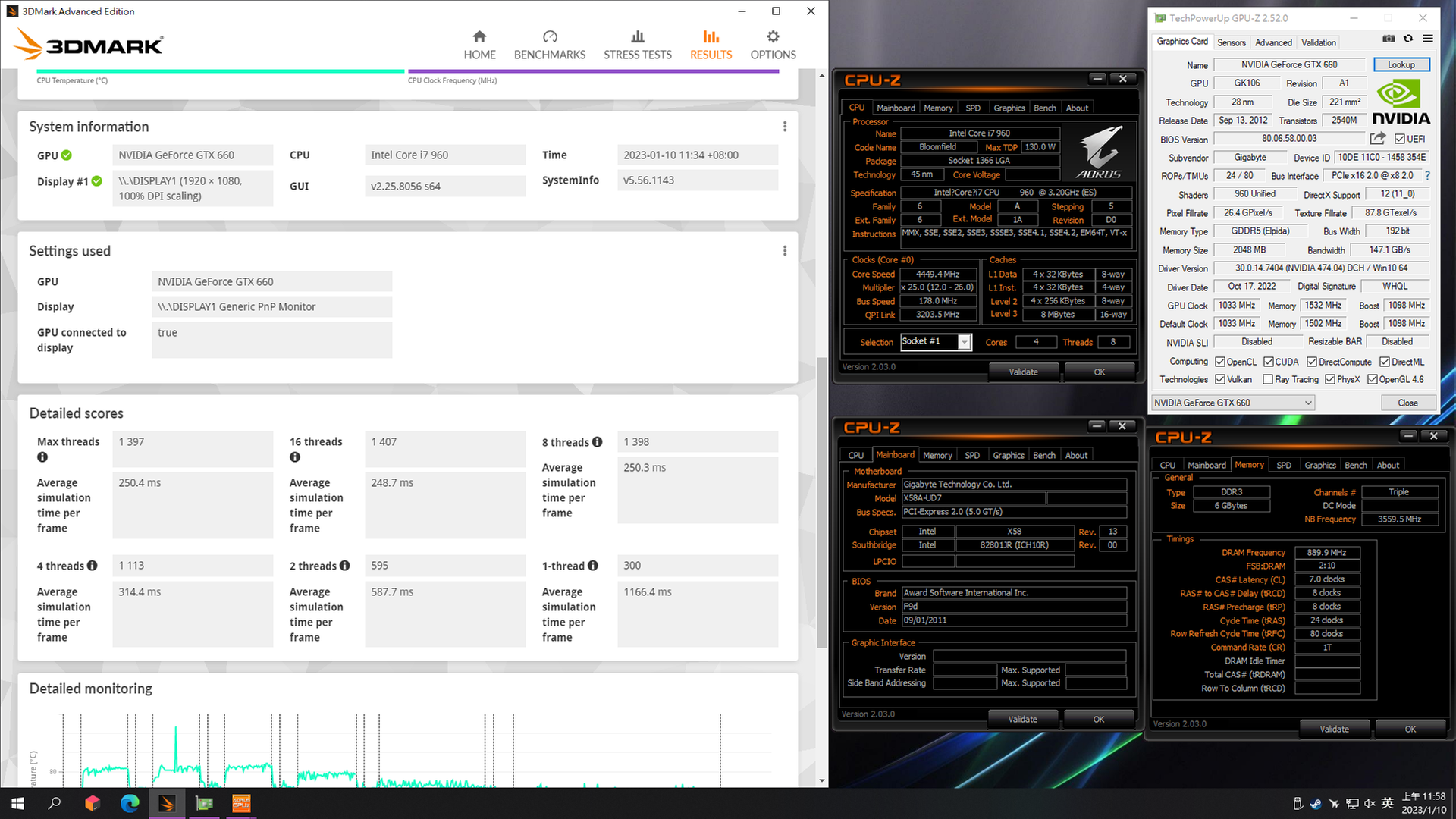The image size is (1456, 819).
Task: Go to the RESULTS section in 3DMark
Action: point(711,45)
